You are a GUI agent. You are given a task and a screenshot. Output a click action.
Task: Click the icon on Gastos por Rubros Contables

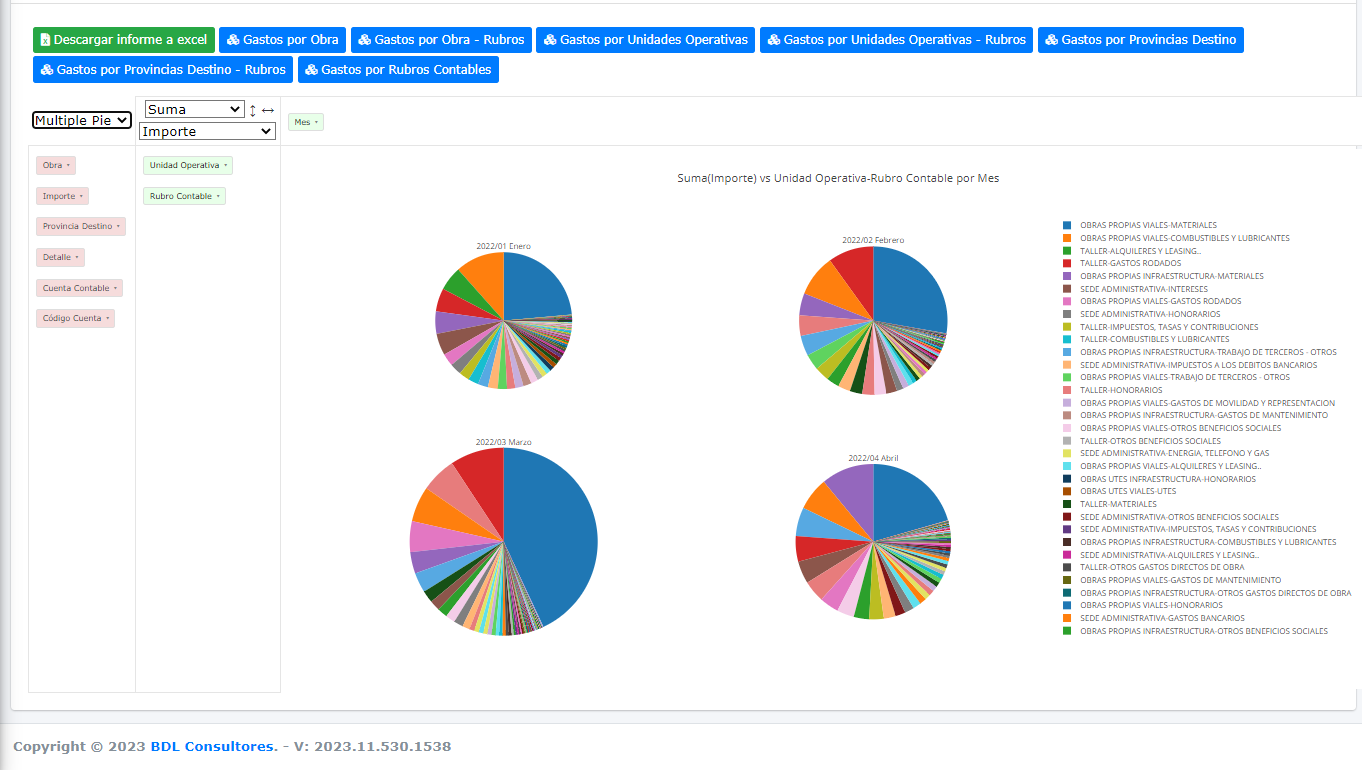click(311, 70)
